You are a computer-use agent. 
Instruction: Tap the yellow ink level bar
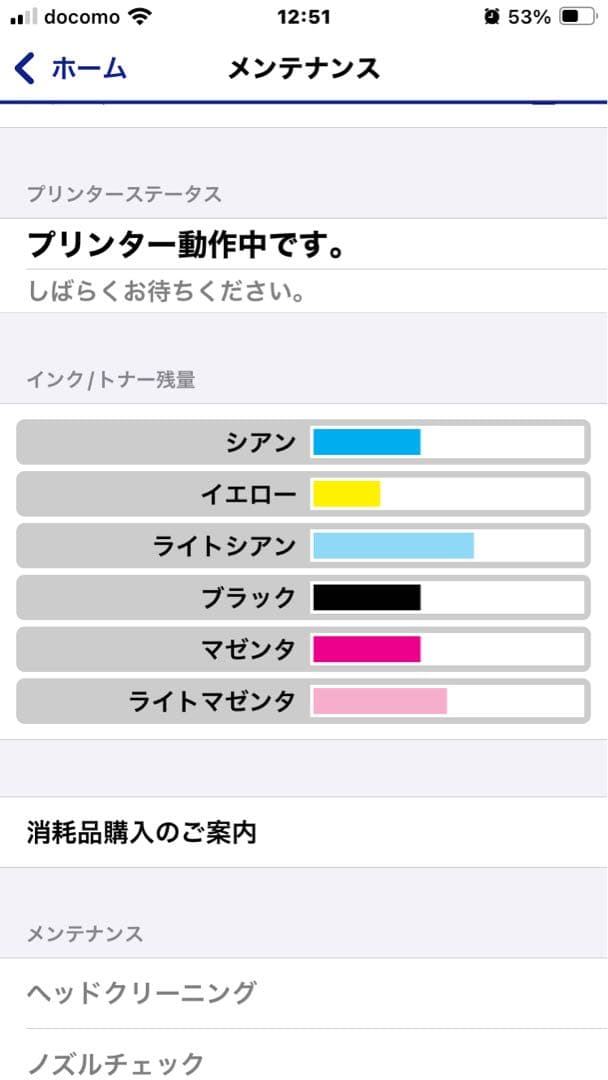coord(347,494)
